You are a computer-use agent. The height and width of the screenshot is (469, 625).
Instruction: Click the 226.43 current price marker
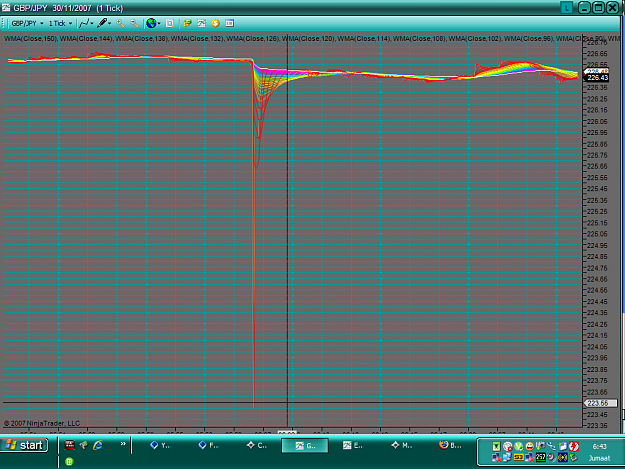tap(597, 78)
